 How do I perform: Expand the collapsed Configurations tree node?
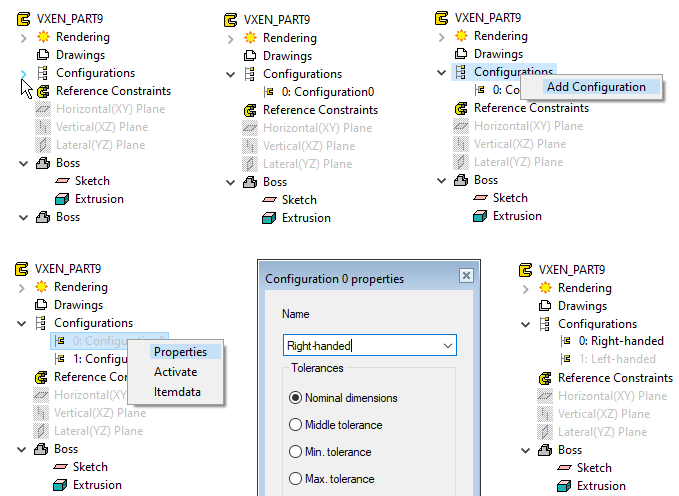(x=23, y=73)
